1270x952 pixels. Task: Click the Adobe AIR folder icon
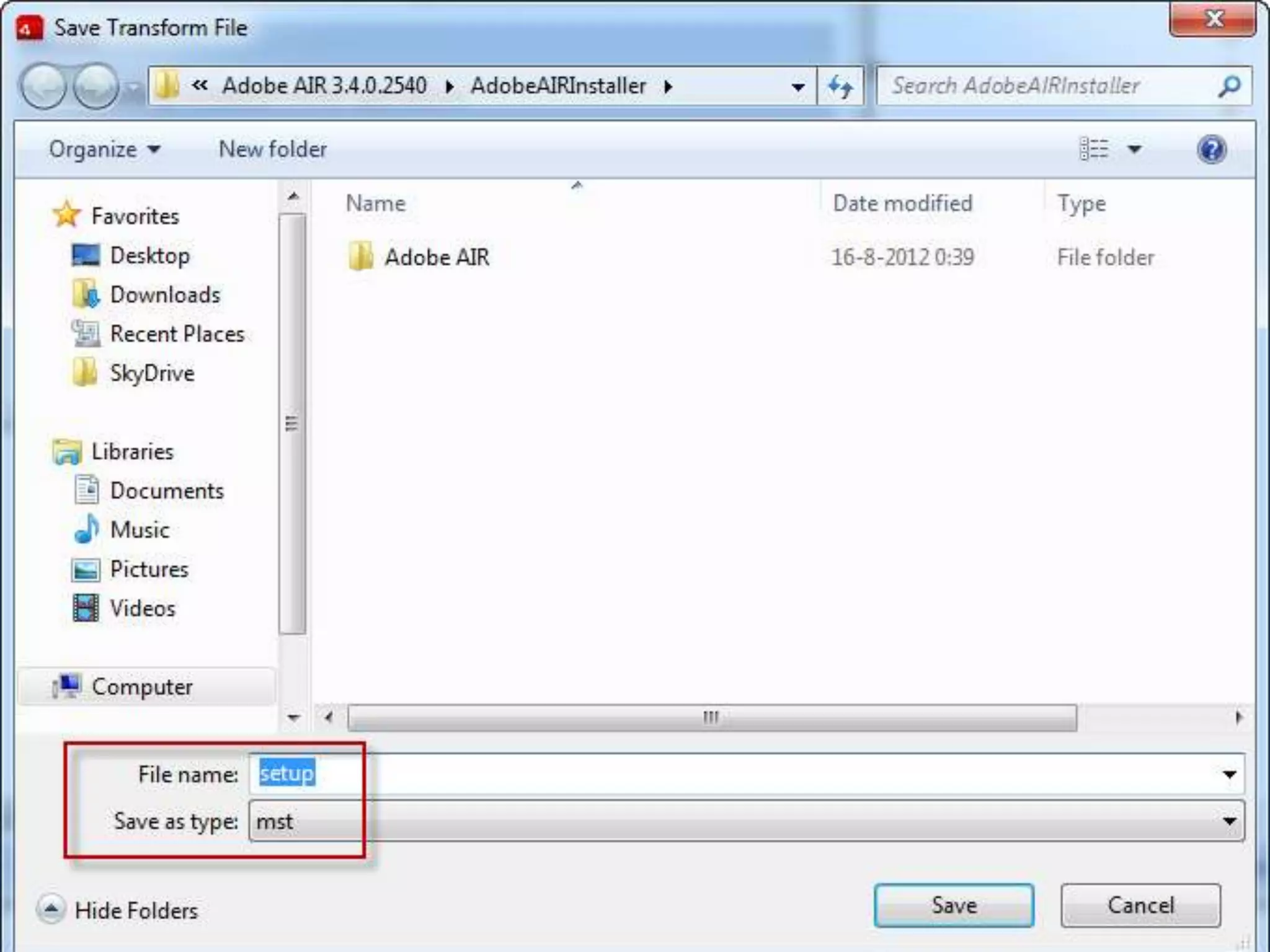pos(360,256)
